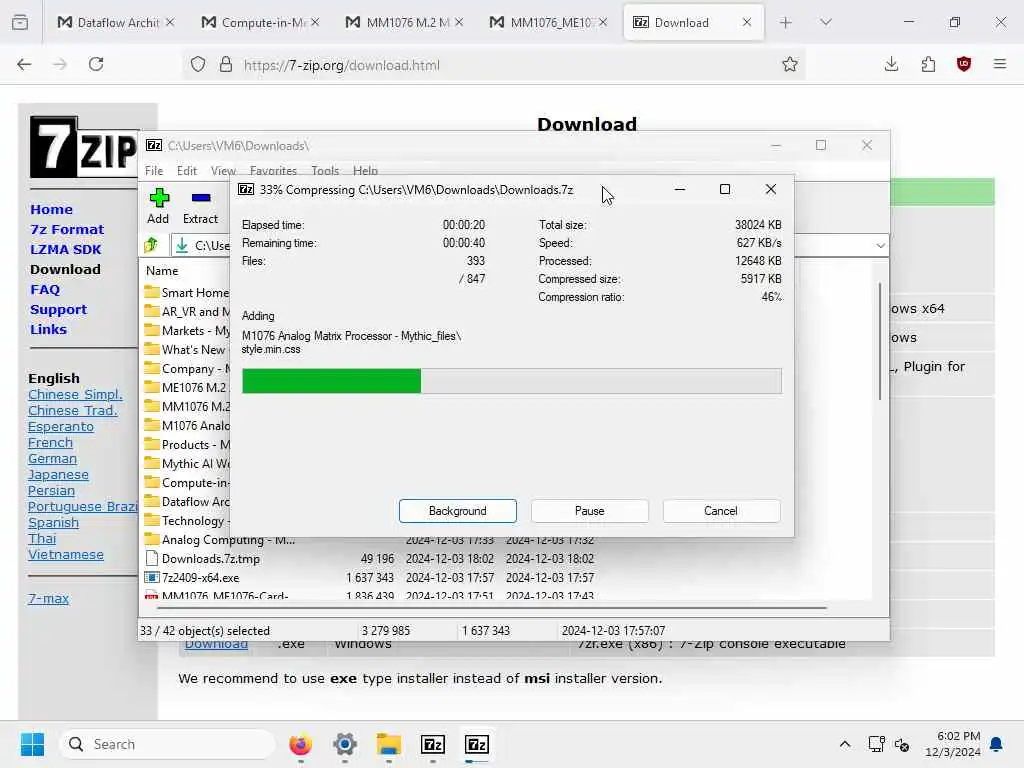Viewport: 1024px width, 768px height.
Task: Click the site security padlock icon
Action: tap(225, 64)
